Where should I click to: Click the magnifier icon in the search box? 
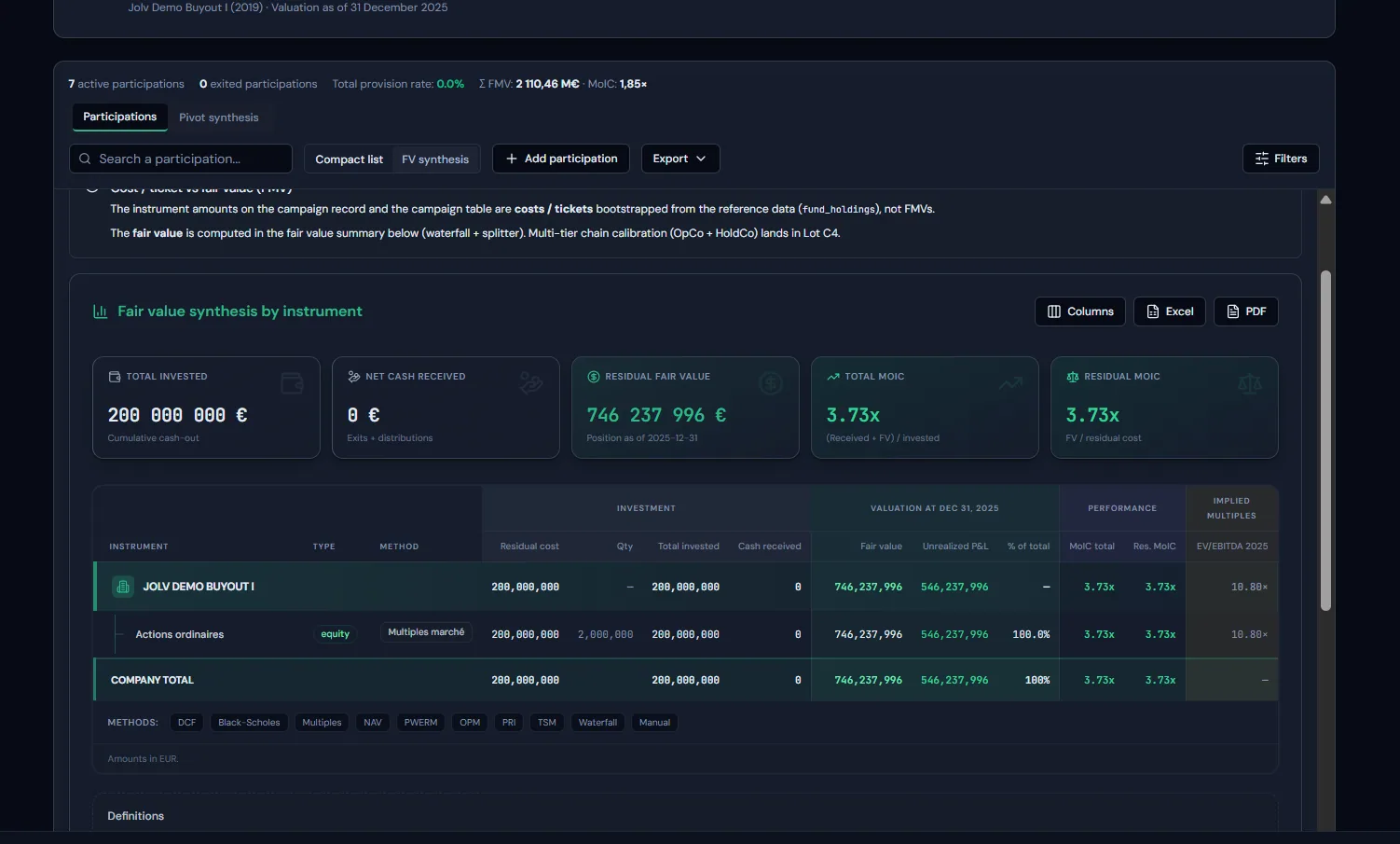click(85, 159)
